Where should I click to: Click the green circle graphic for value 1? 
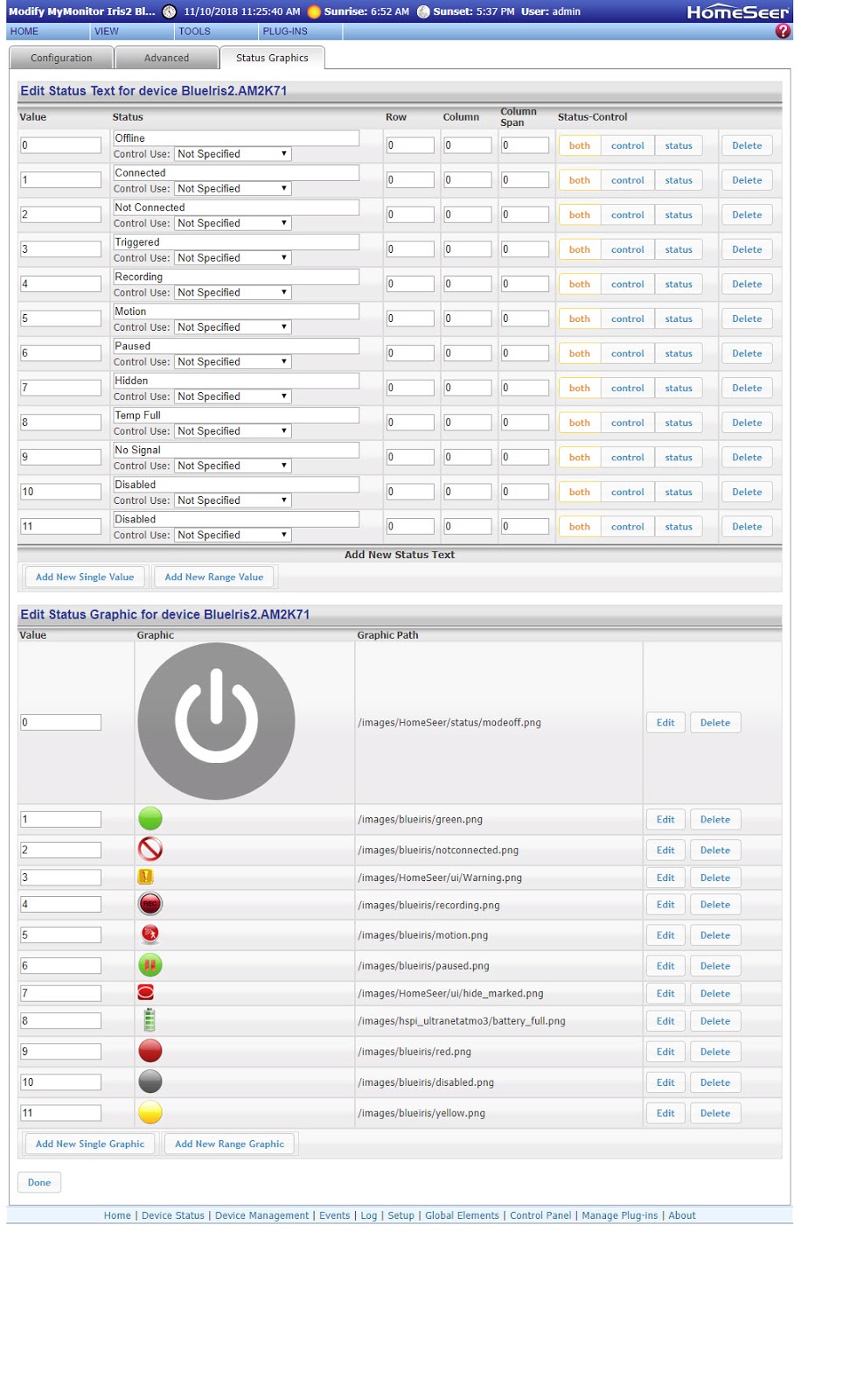(x=150, y=818)
